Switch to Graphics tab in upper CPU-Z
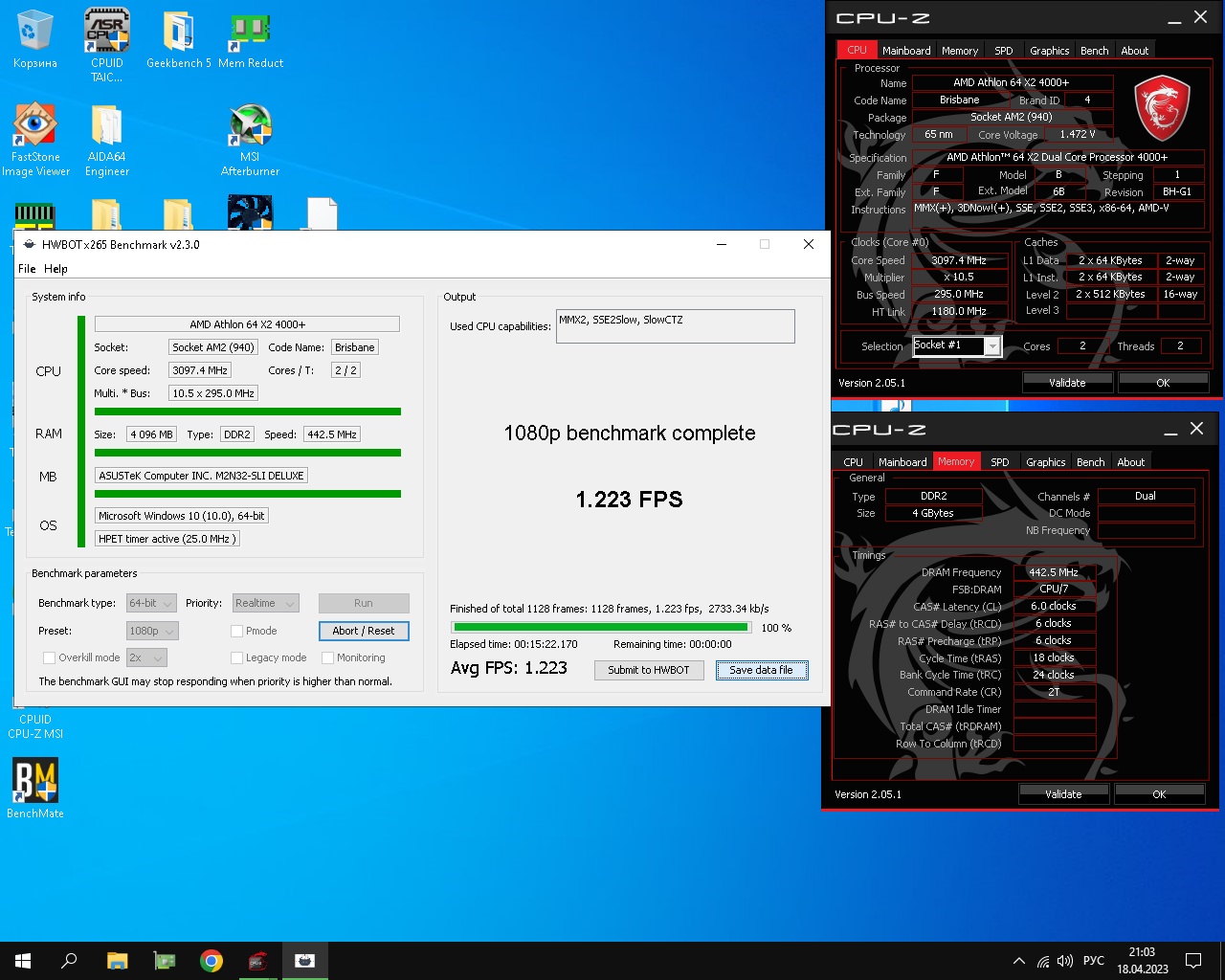 tap(1049, 51)
